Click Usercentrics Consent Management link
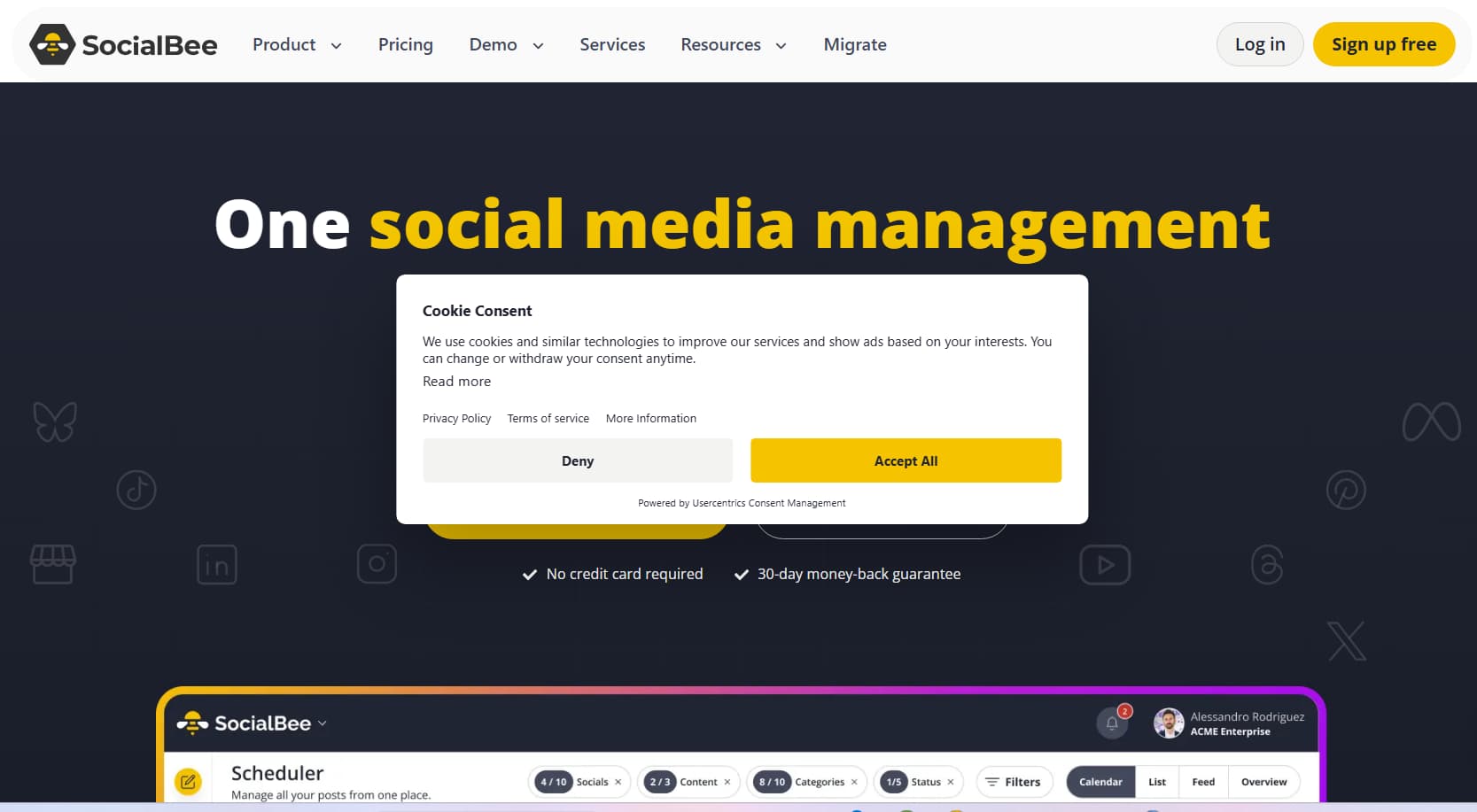1477x812 pixels. coord(769,503)
